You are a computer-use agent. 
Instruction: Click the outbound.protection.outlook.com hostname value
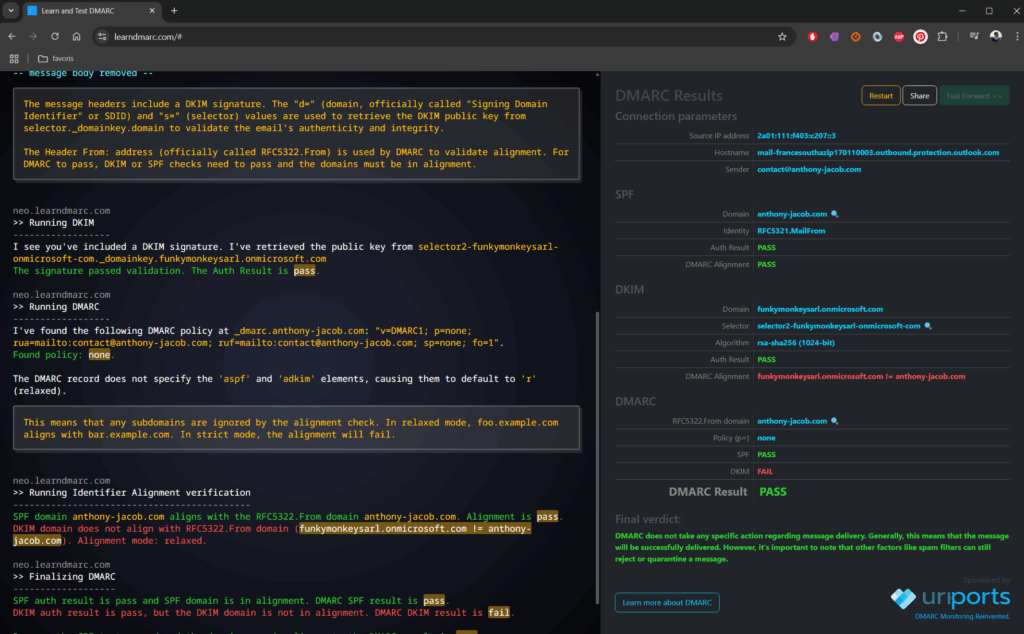pos(878,153)
